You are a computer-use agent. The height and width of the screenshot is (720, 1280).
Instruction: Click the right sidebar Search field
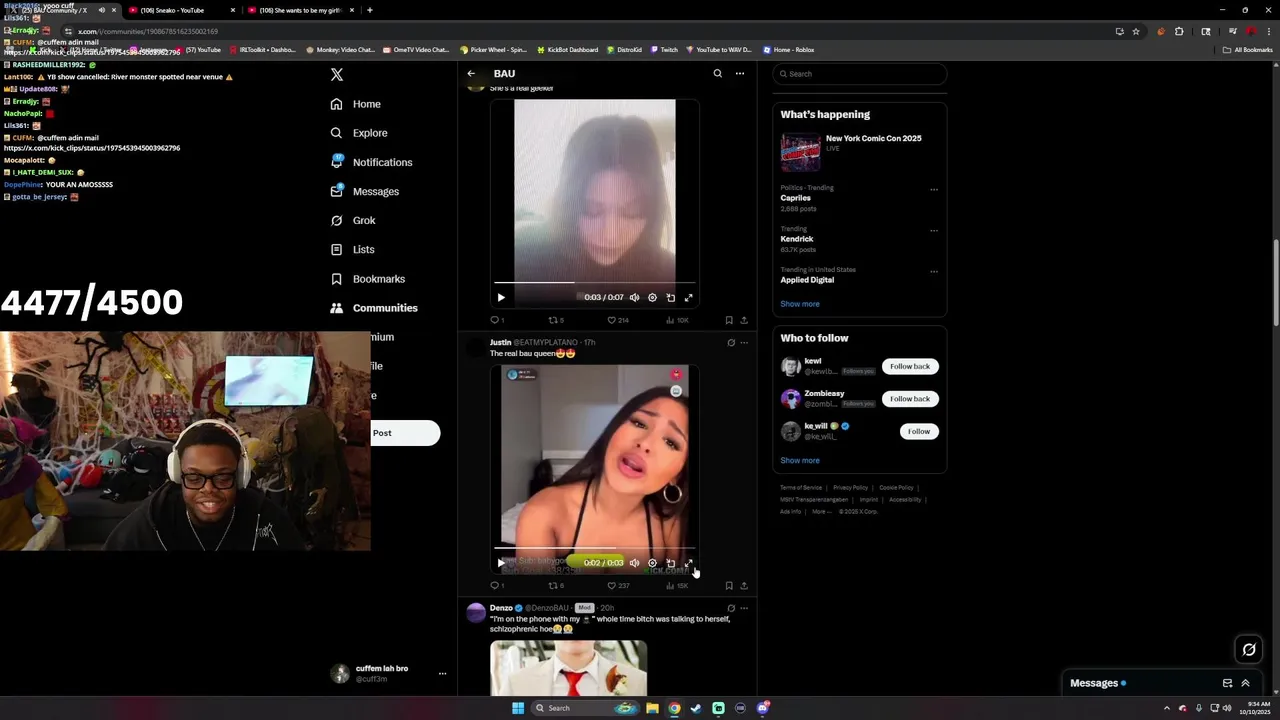click(x=860, y=74)
